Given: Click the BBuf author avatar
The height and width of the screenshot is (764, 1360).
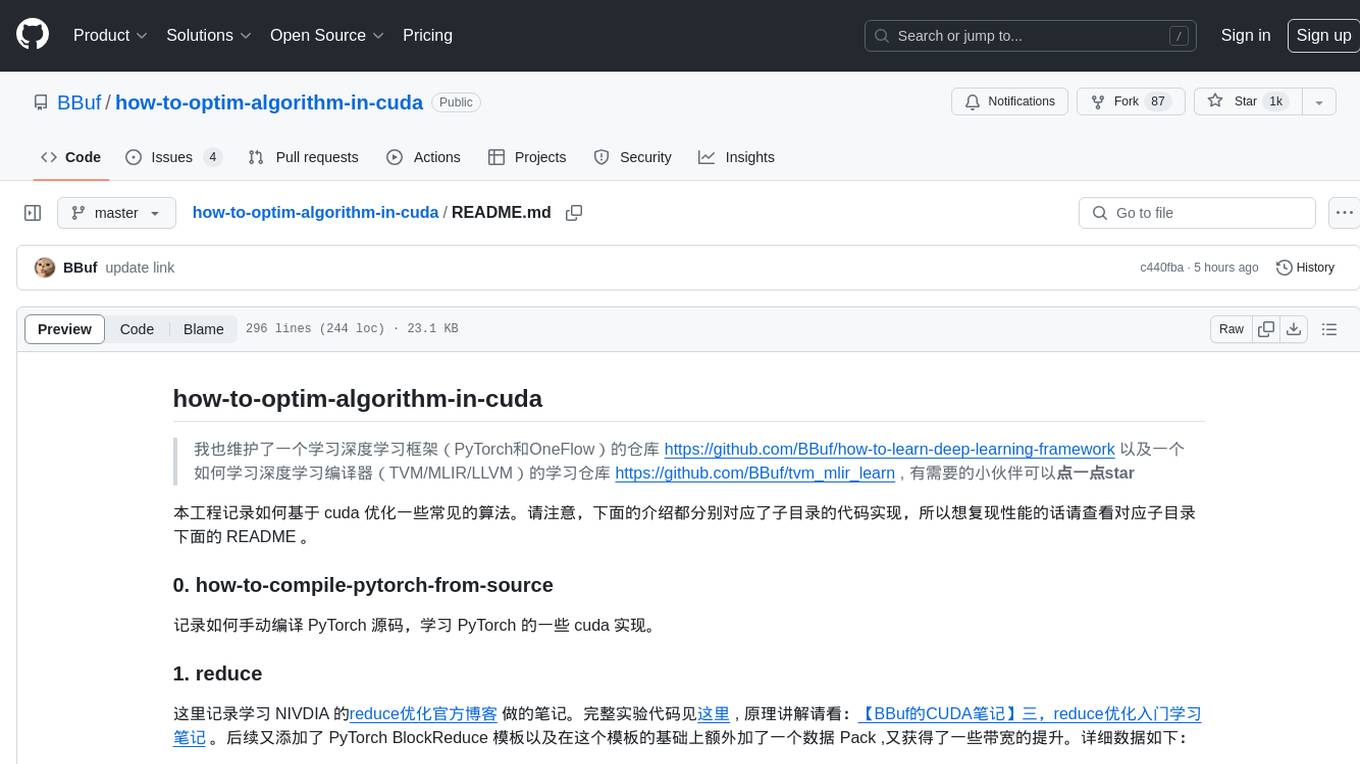Looking at the screenshot, I should [44, 267].
